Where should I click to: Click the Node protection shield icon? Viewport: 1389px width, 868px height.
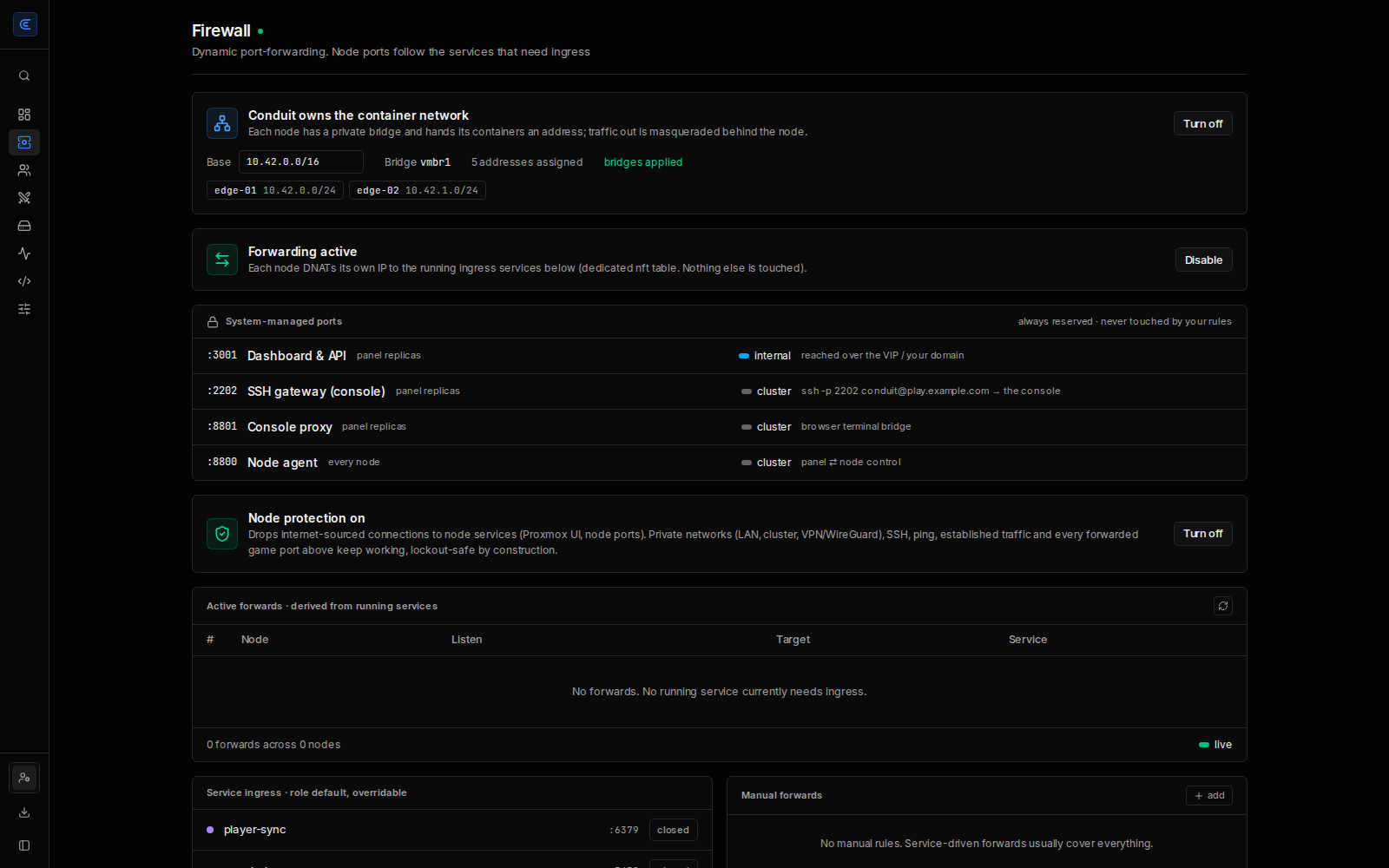222,534
